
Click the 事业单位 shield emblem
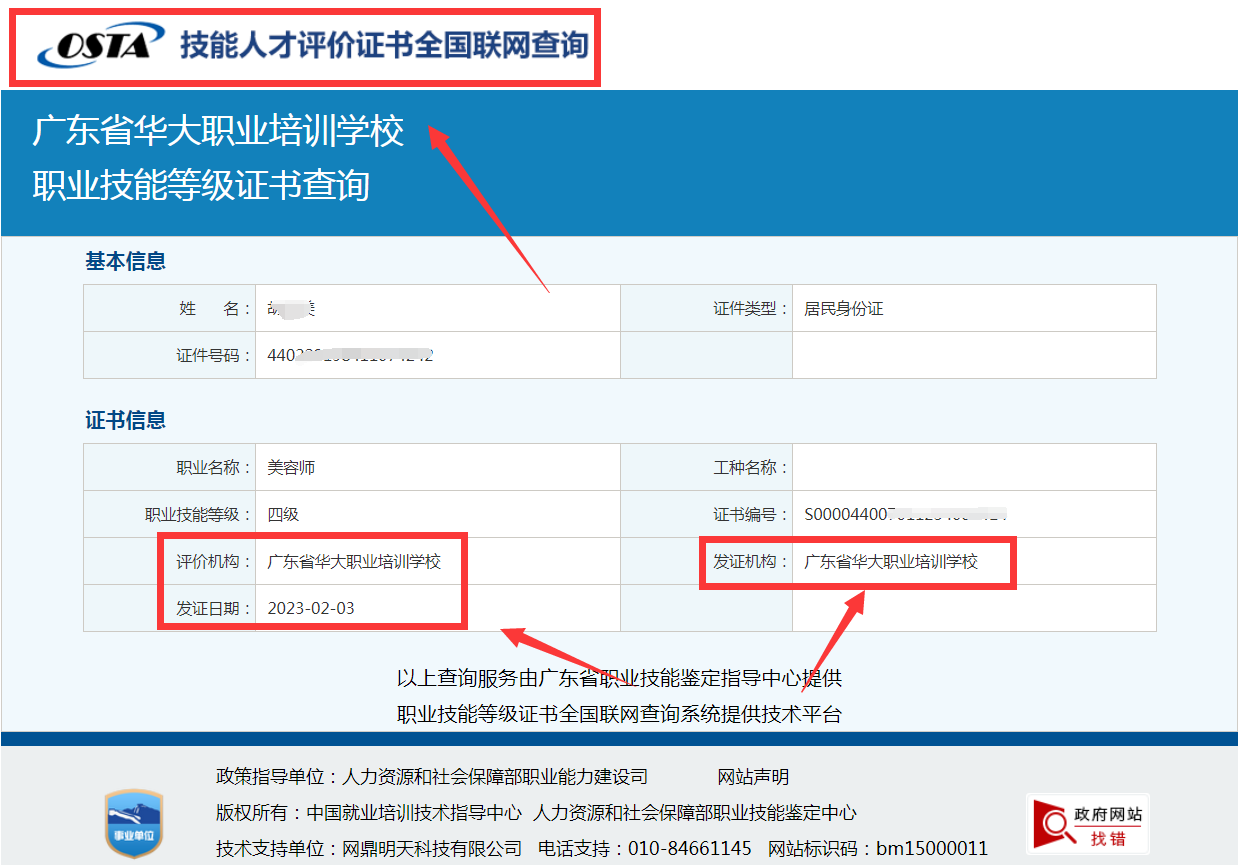tap(133, 822)
